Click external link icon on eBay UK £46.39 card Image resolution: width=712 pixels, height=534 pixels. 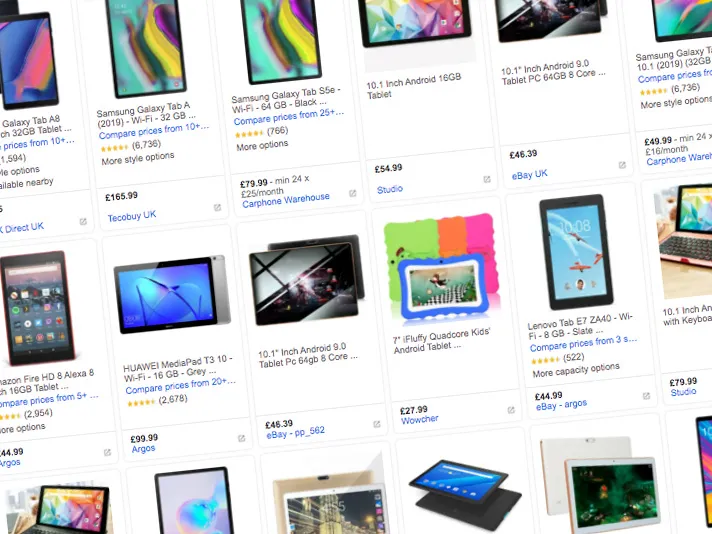tap(622, 165)
